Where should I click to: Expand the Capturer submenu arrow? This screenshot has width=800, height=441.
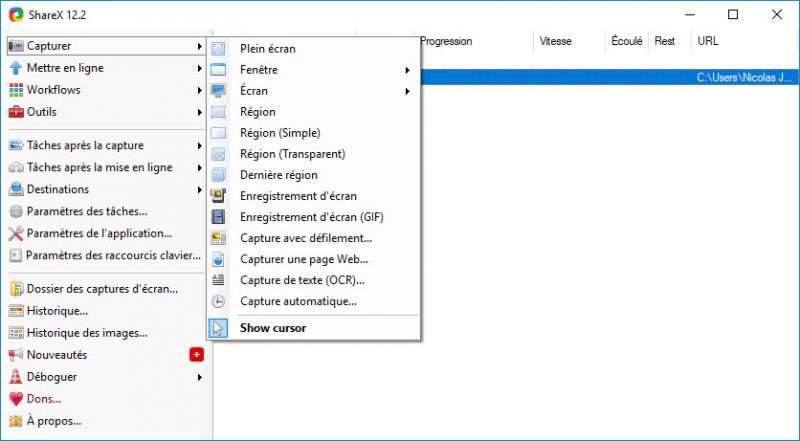(x=199, y=46)
